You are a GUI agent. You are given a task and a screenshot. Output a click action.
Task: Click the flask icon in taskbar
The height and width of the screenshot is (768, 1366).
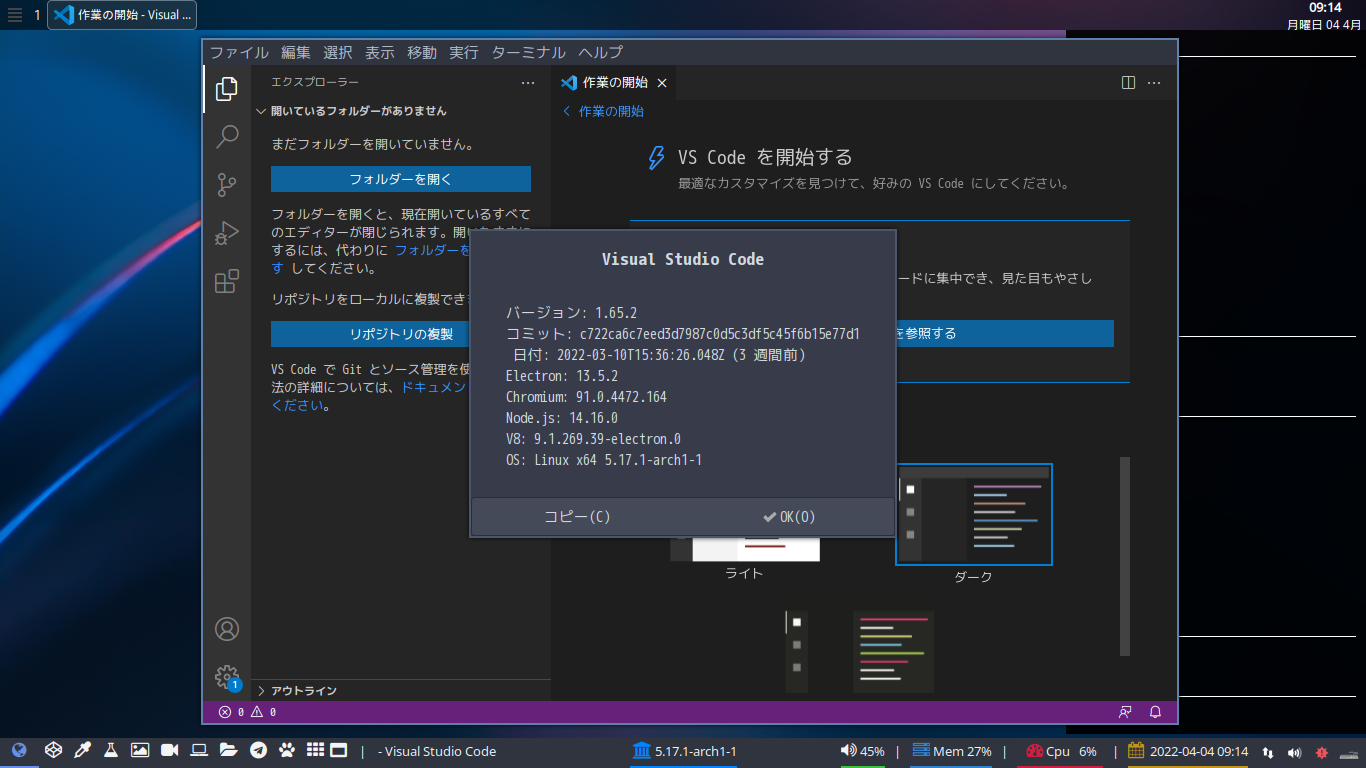(111, 750)
